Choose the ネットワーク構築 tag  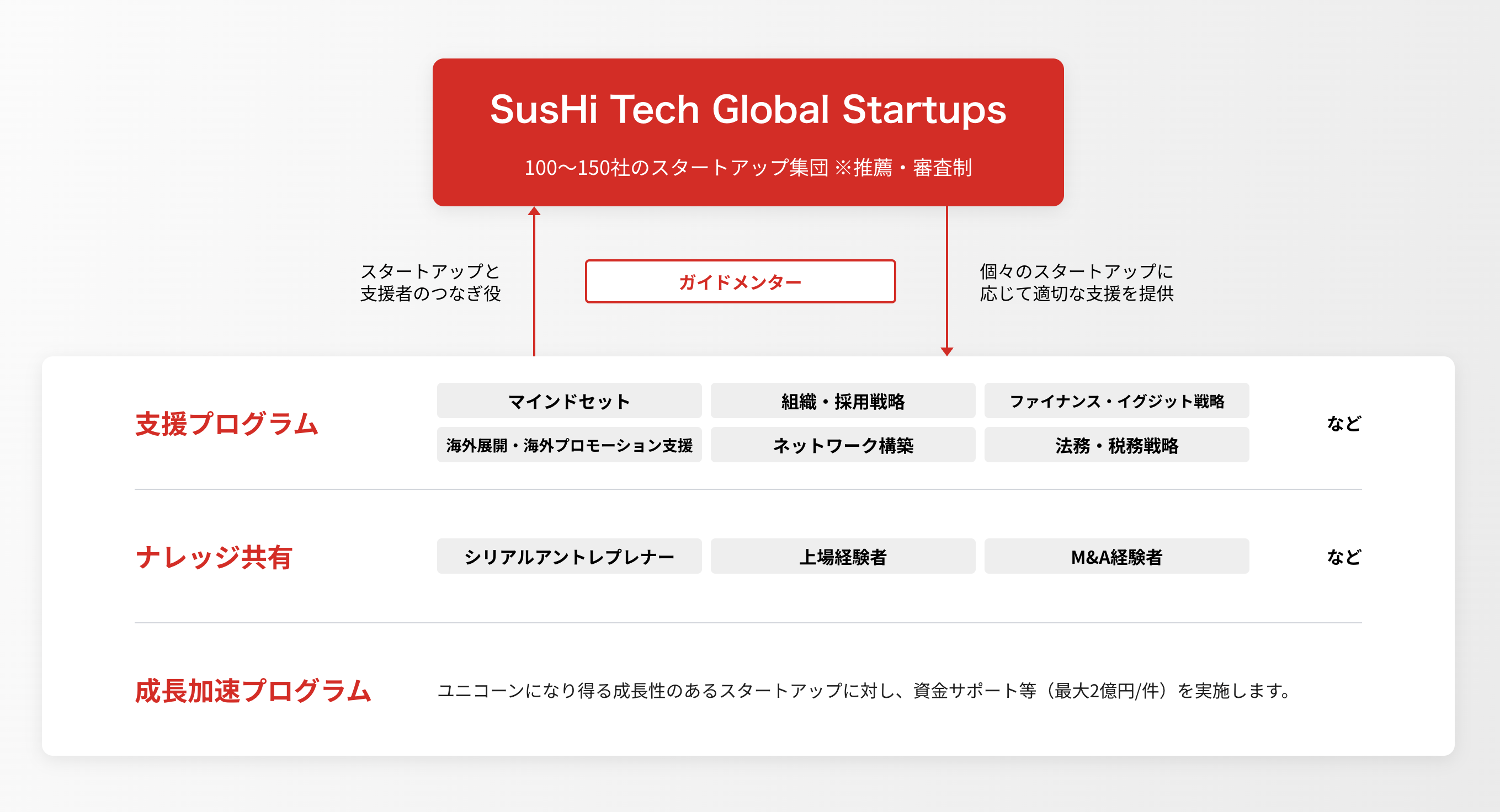point(843,445)
